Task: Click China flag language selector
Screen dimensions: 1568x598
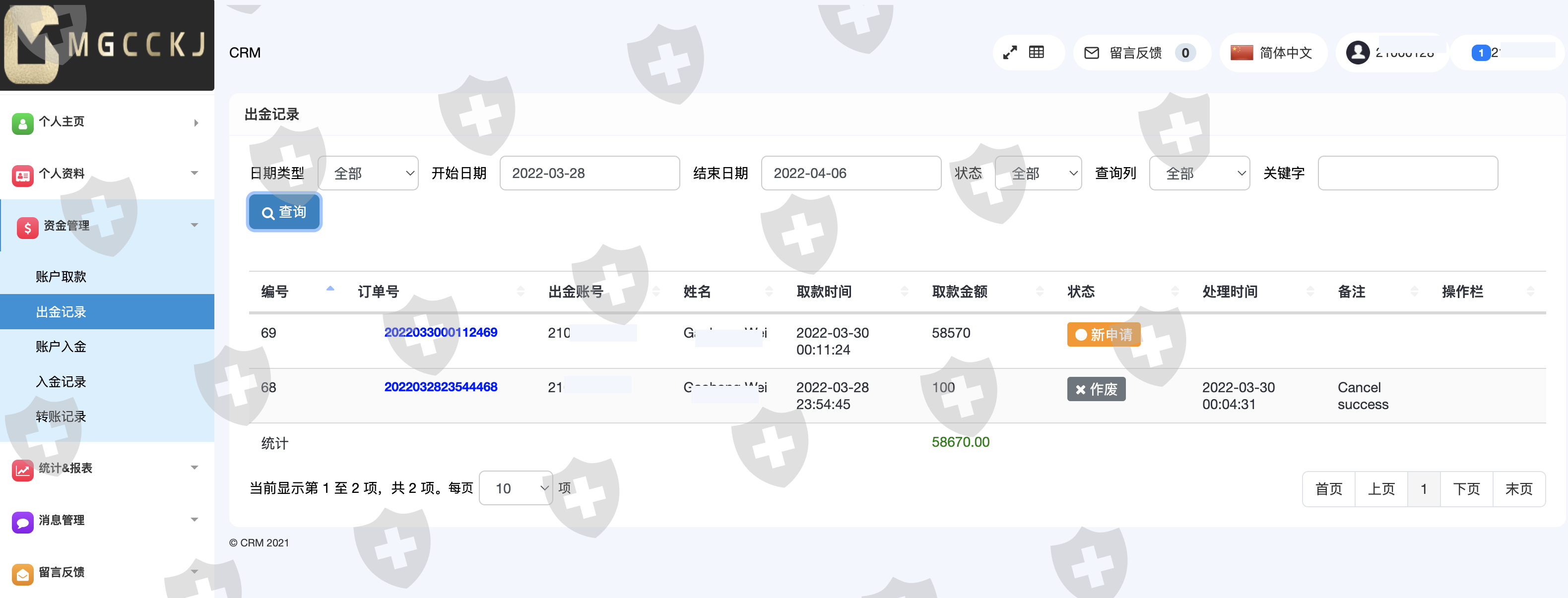Action: click(x=1241, y=53)
